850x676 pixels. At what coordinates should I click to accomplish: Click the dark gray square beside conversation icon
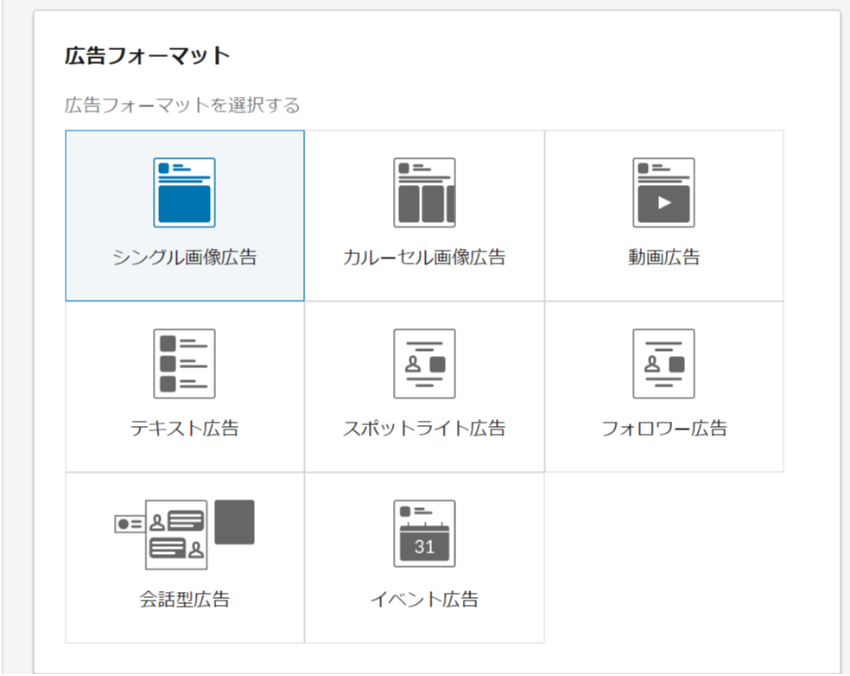(x=234, y=522)
